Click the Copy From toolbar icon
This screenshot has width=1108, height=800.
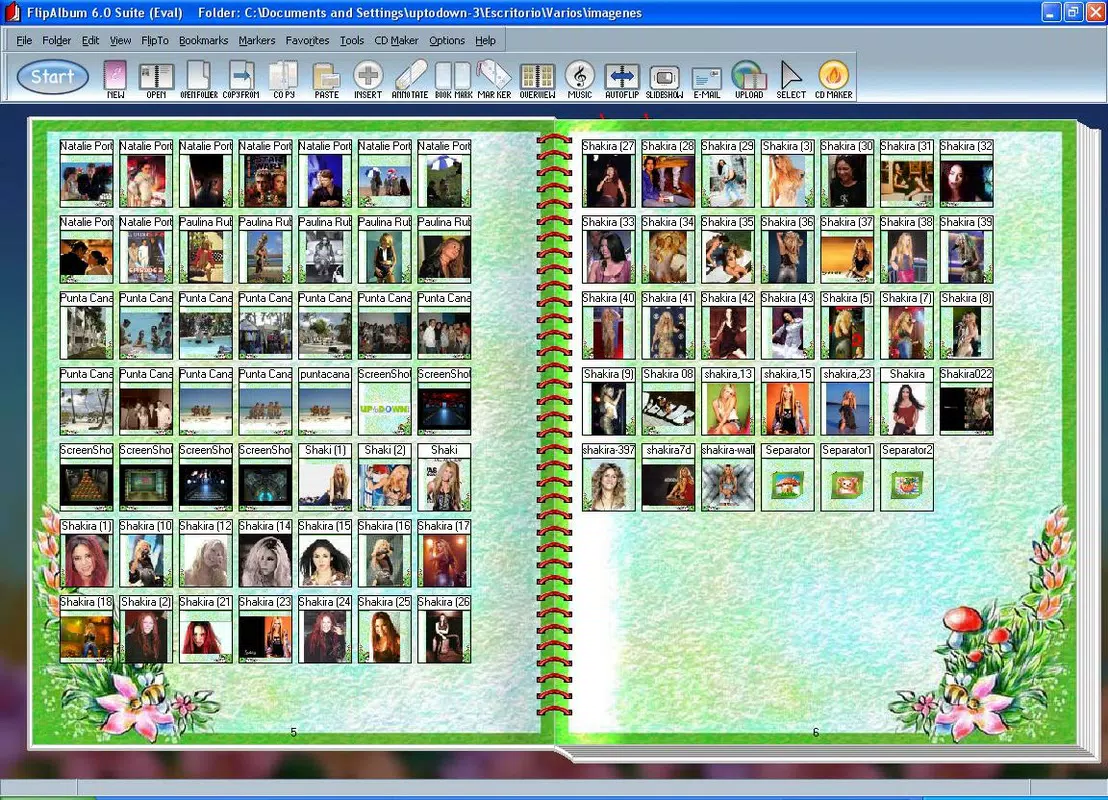[x=241, y=79]
